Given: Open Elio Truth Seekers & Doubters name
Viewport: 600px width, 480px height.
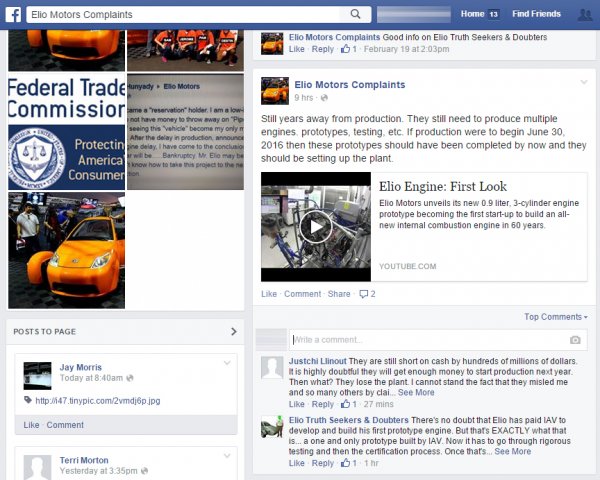Looking at the screenshot, I should [349, 420].
